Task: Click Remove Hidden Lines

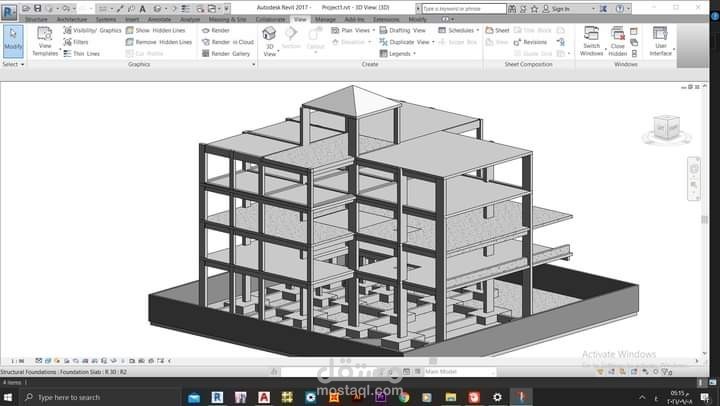Action: click(x=159, y=42)
